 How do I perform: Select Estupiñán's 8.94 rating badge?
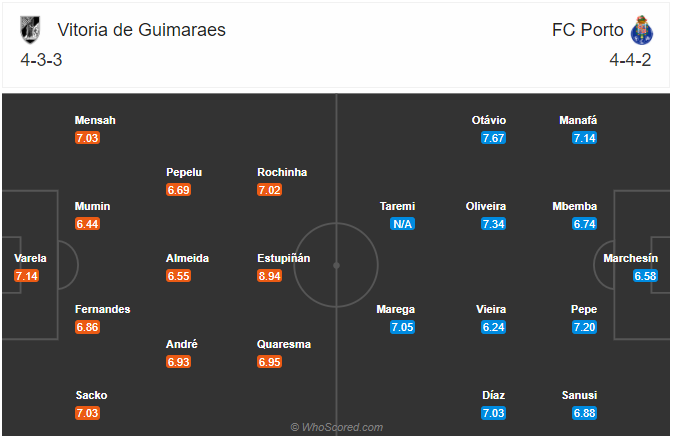(x=270, y=276)
